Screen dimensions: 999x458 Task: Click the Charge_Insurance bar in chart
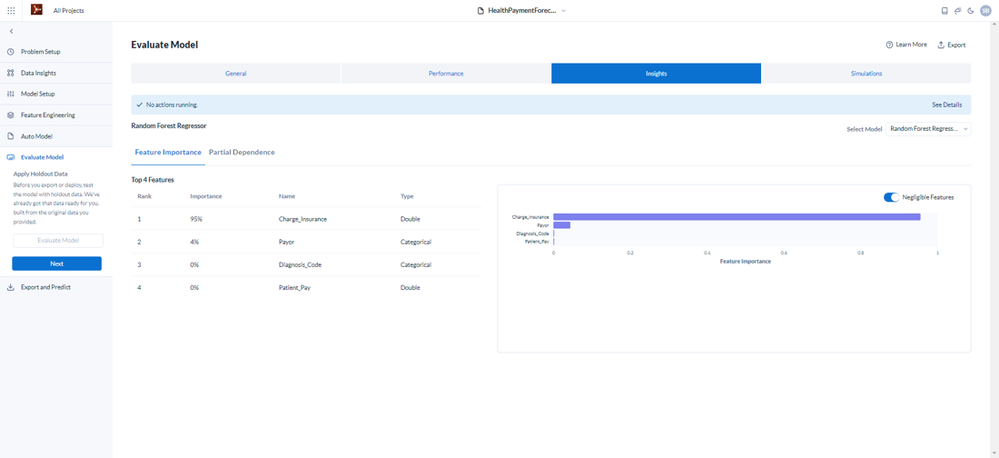pyautogui.click(x=737, y=217)
